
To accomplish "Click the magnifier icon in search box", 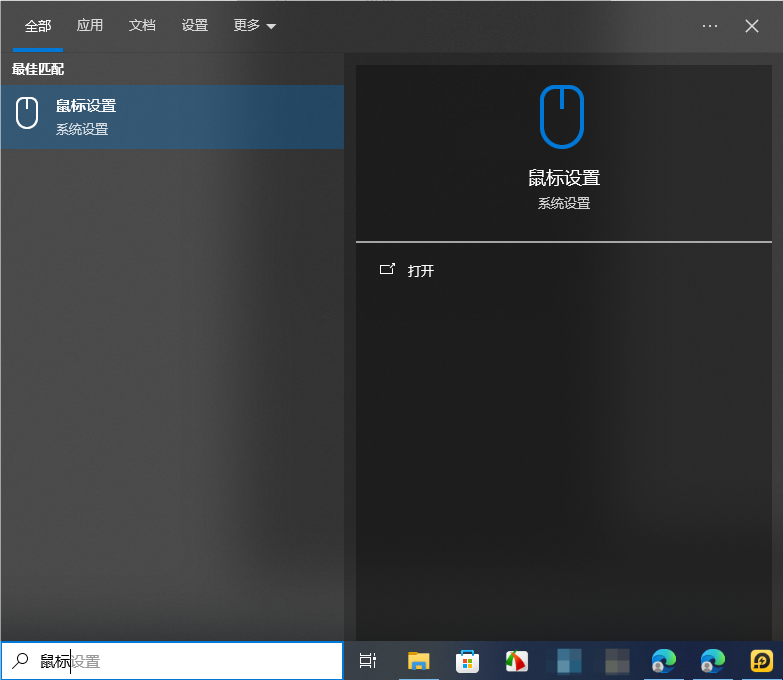I will [20, 661].
